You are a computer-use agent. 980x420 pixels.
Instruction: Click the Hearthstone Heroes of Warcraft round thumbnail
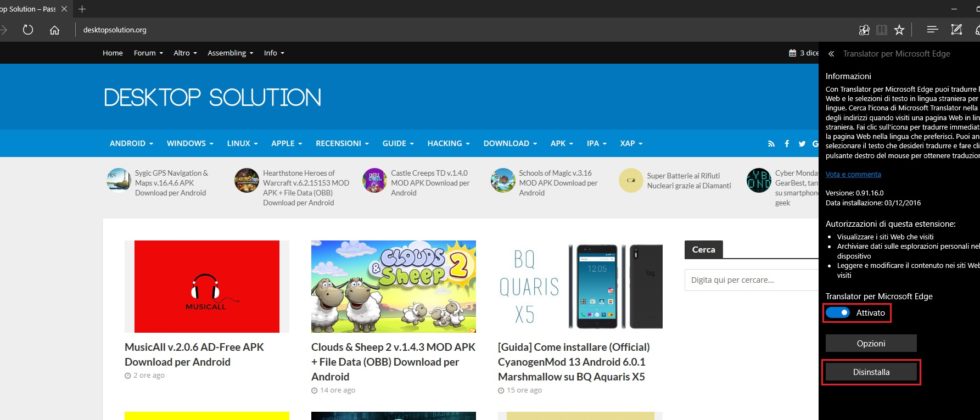(246, 180)
